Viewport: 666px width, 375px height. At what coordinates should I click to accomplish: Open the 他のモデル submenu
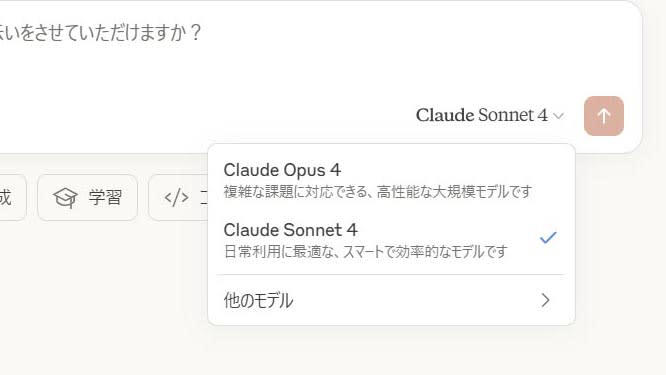pos(391,300)
